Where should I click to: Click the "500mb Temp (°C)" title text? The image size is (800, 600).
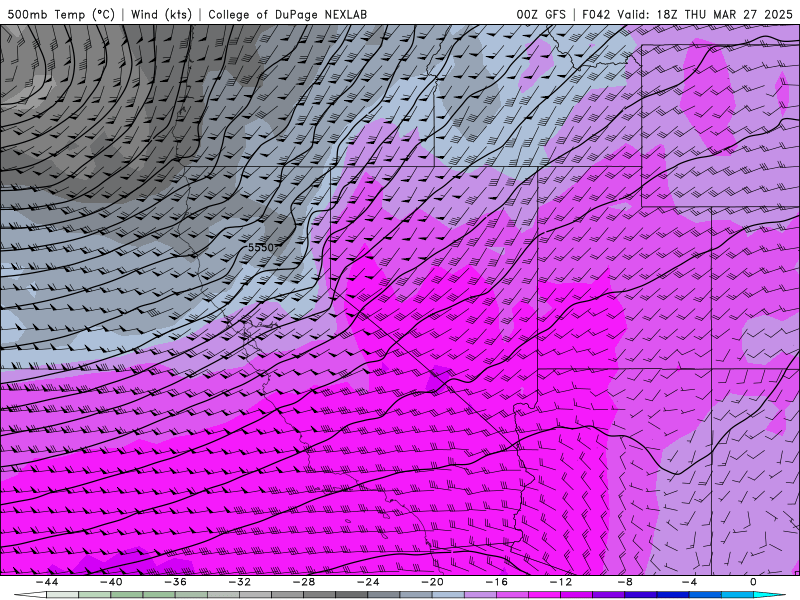pos(61,14)
